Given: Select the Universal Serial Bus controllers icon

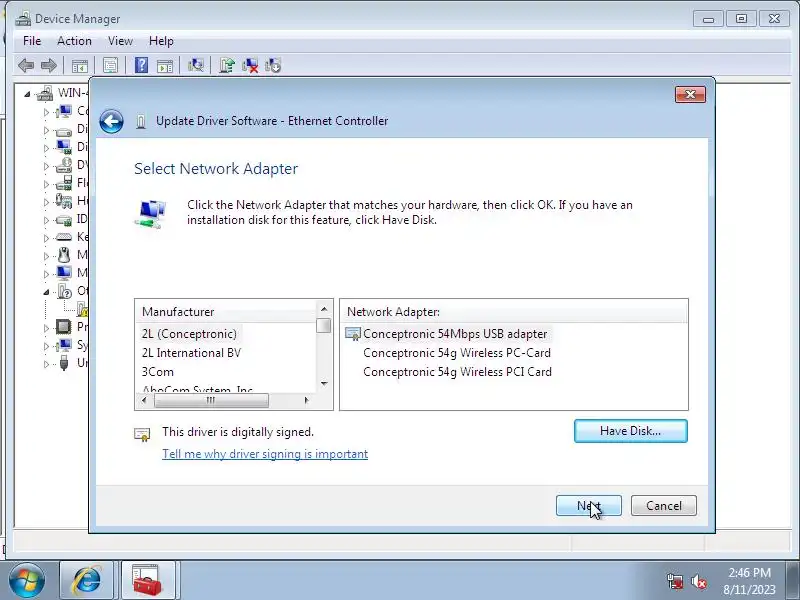Looking at the screenshot, I should (64, 363).
